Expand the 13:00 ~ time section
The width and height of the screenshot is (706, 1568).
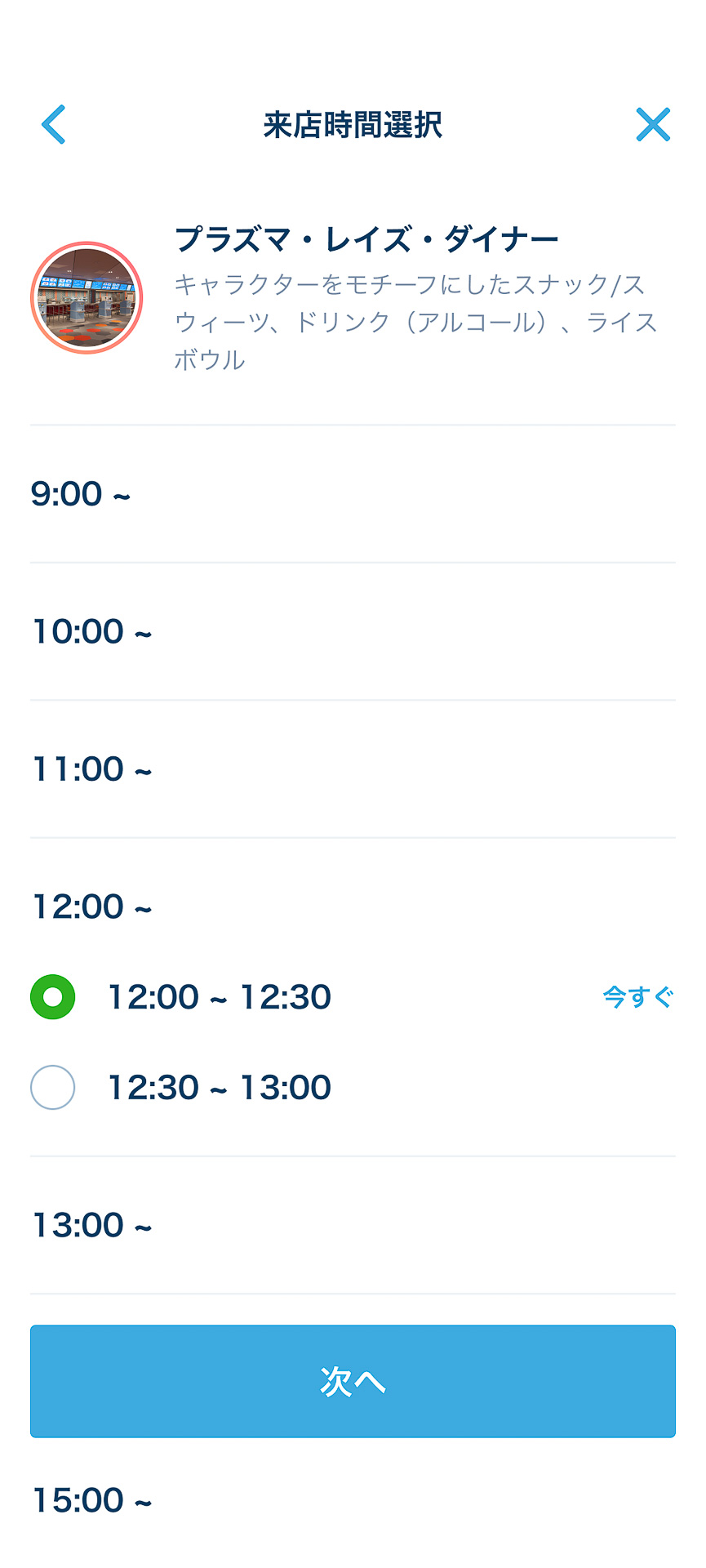tap(91, 1226)
